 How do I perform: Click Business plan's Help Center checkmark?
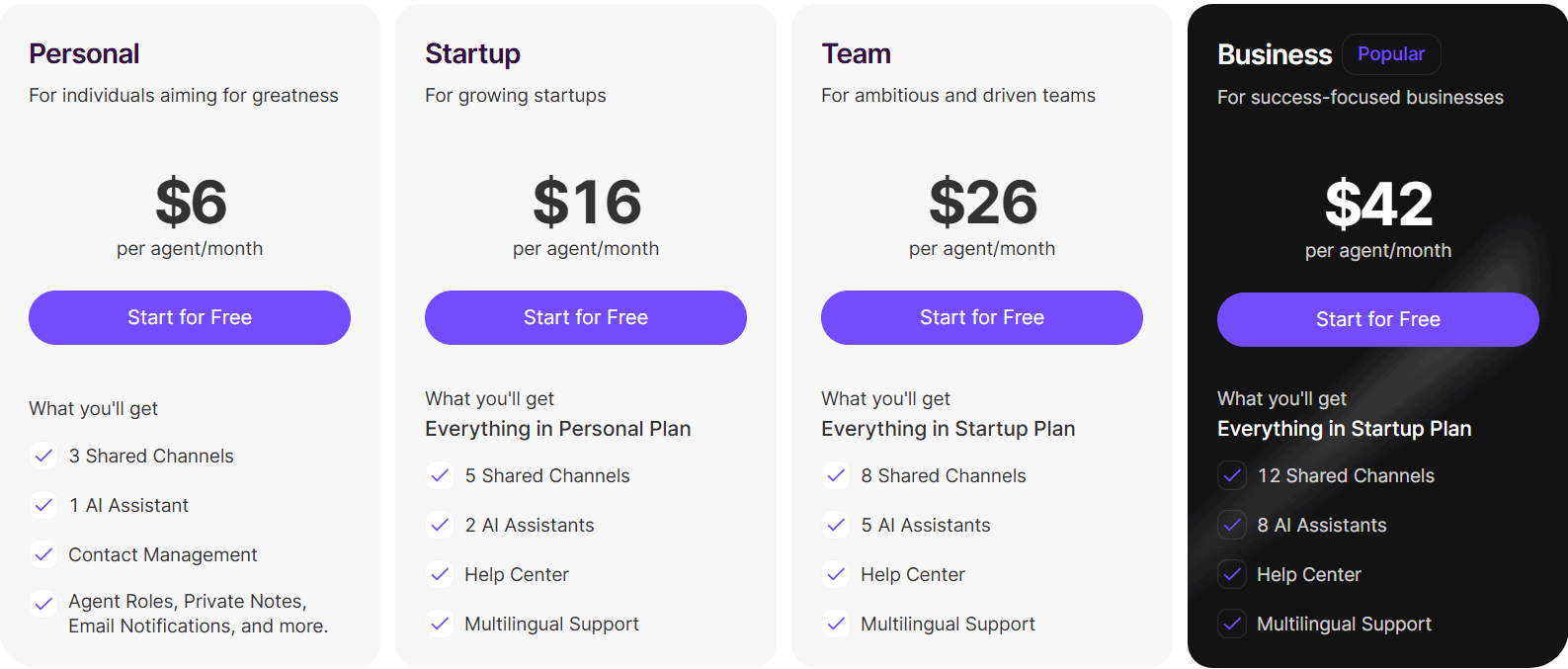pos(1232,574)
